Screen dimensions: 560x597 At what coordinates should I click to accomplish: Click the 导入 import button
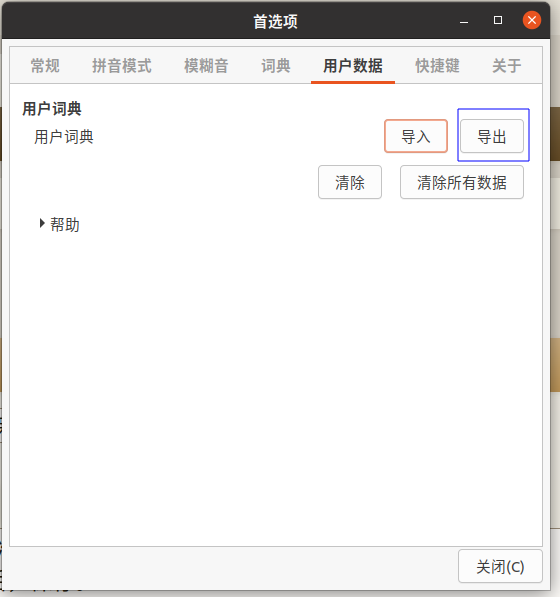pyautogui.click(x=416, y=136)
